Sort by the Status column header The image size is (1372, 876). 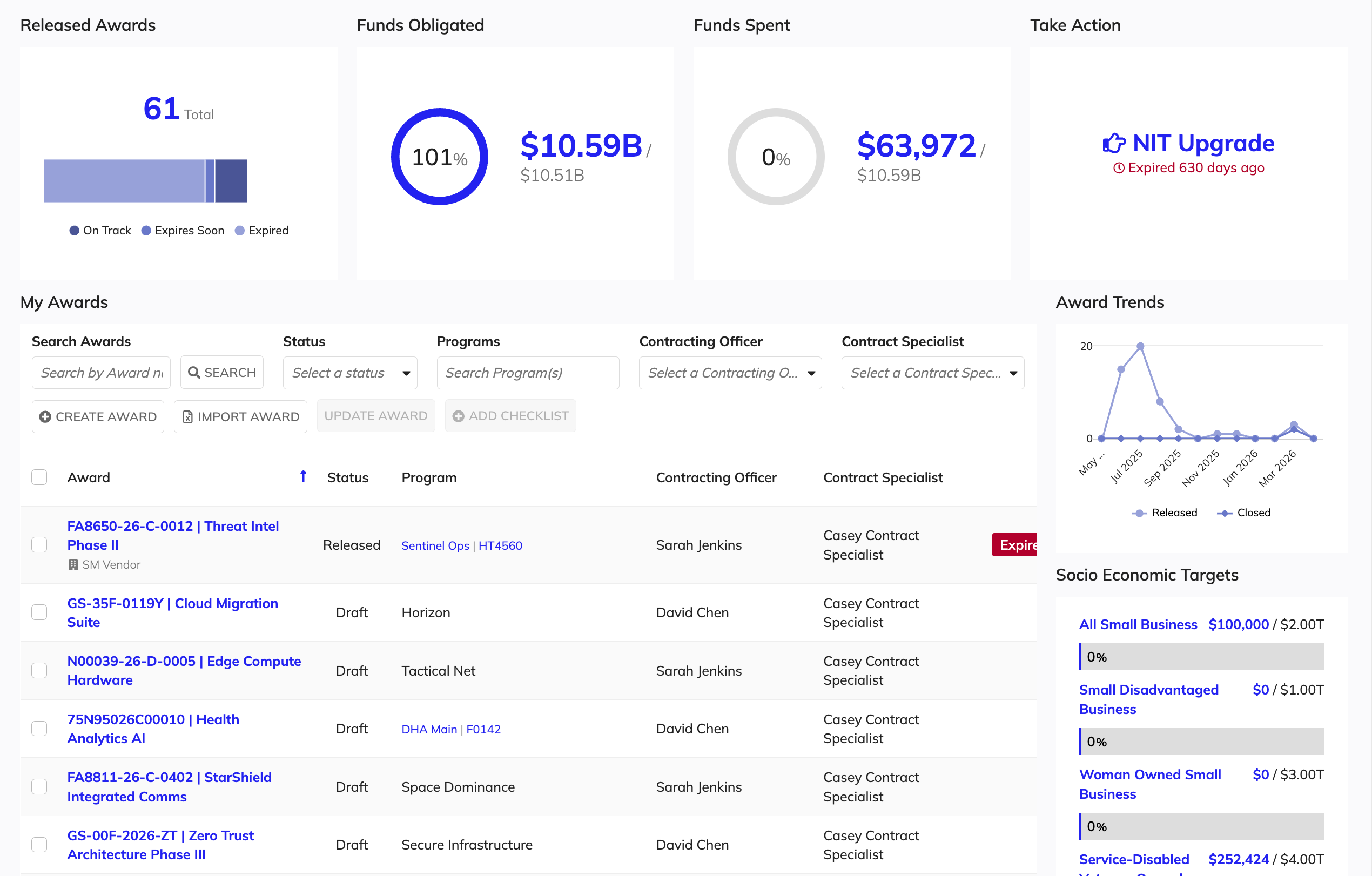(x=347, y=478)
